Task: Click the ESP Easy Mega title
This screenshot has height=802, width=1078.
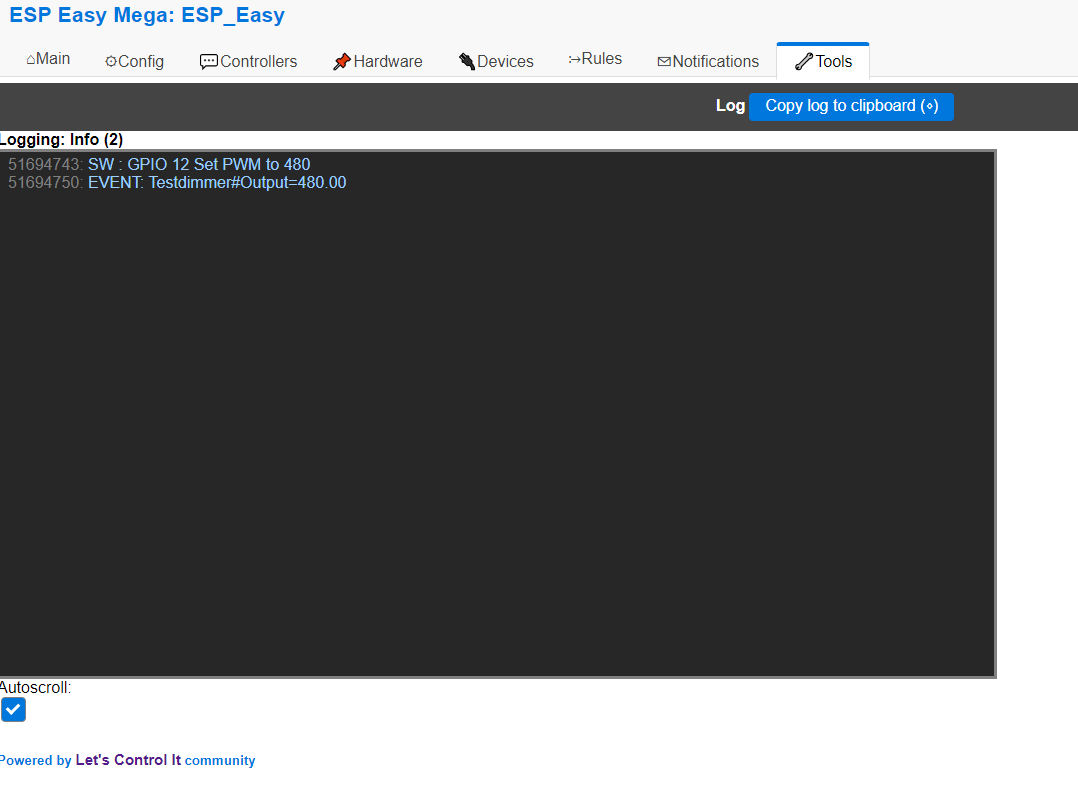Action: (x=146, y=15)
